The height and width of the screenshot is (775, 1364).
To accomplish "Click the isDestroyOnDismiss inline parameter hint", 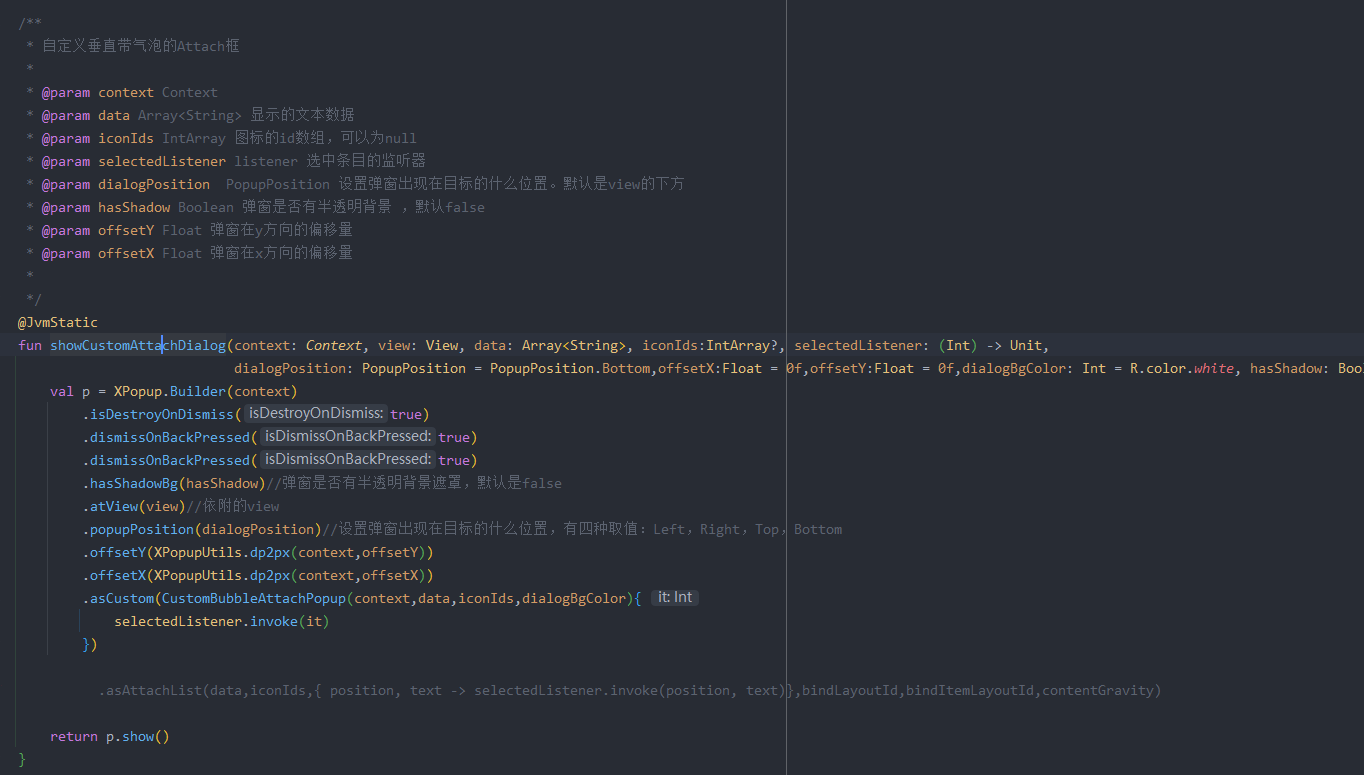I will tap(315, 413).
